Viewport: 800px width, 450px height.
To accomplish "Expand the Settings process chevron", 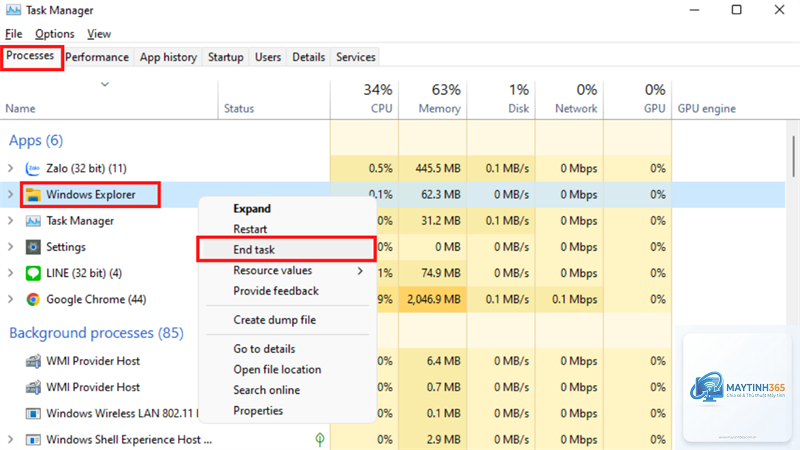I will click(10, 247).
